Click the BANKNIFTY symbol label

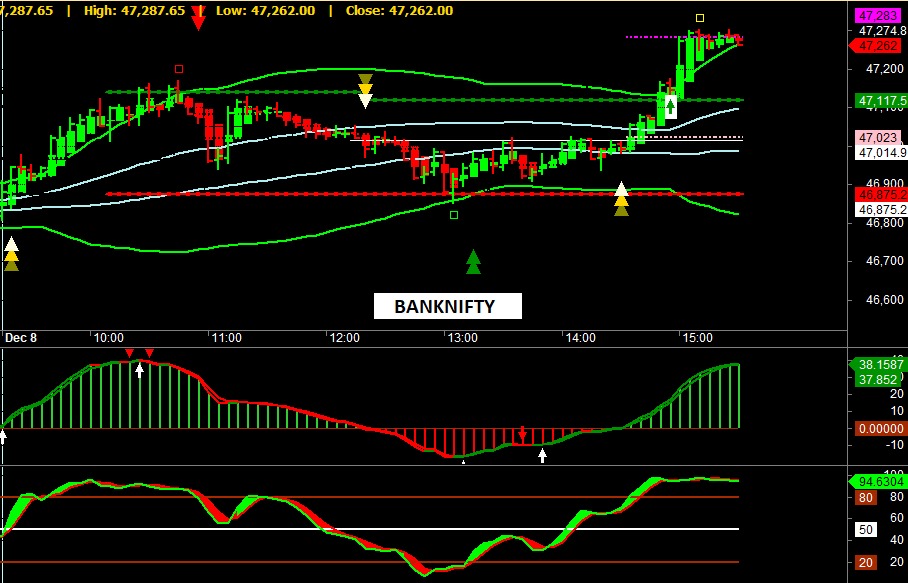(x=447, y=306)
